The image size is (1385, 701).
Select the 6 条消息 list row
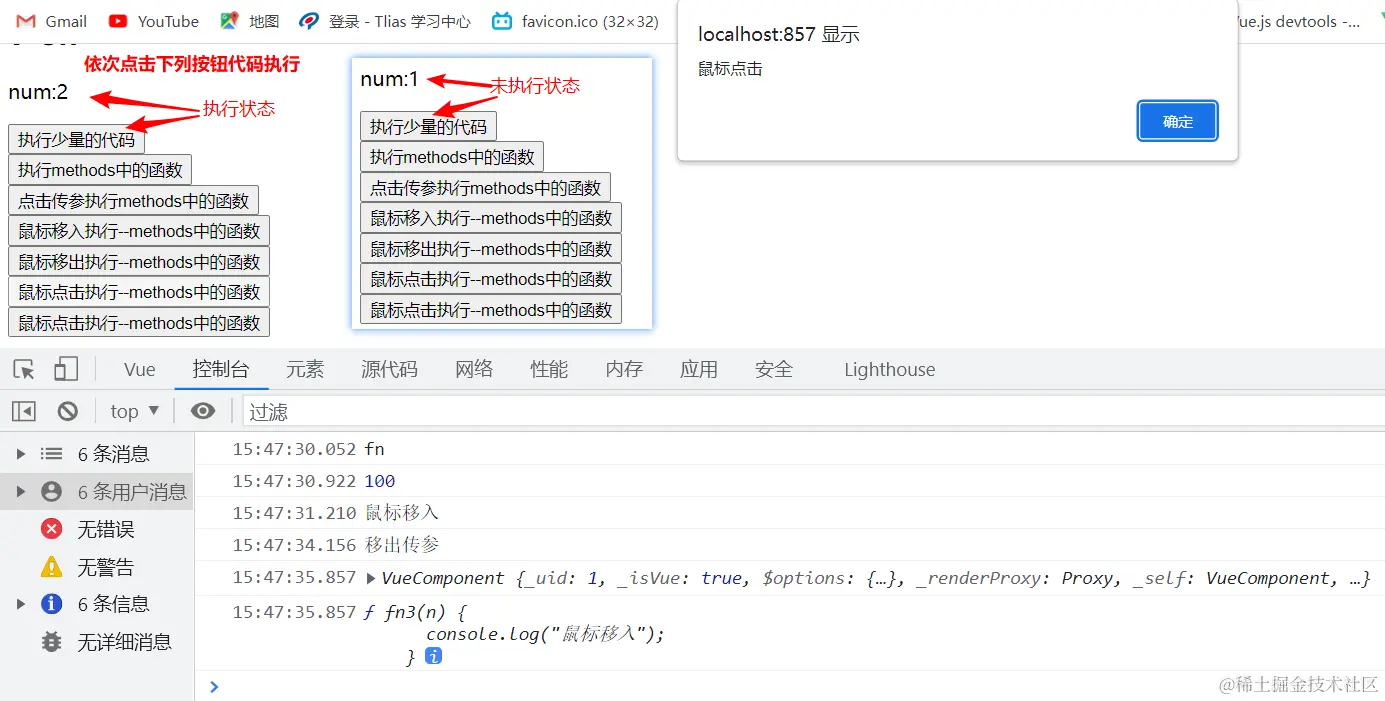97,454
